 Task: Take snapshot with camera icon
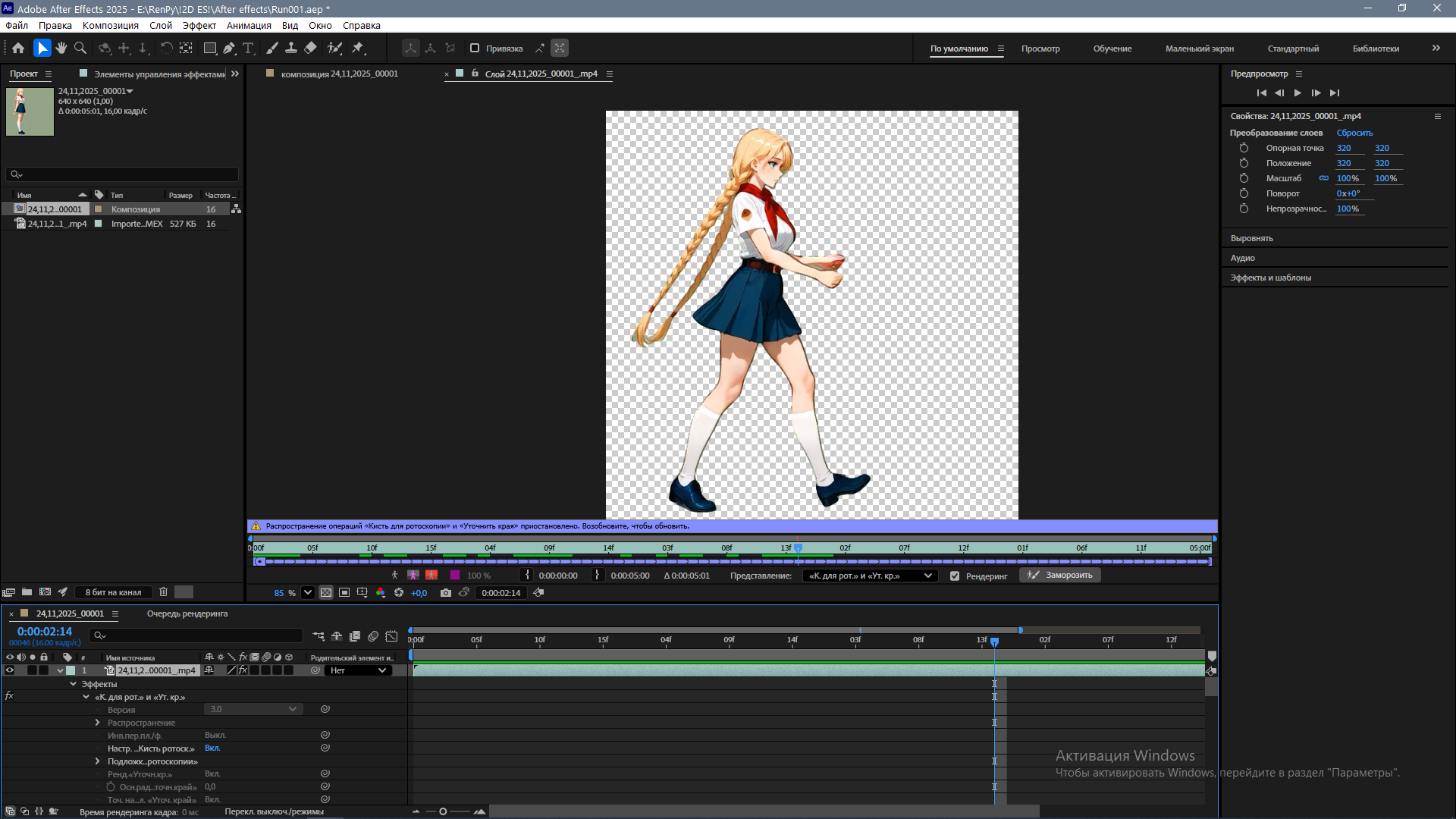(446, 593)
